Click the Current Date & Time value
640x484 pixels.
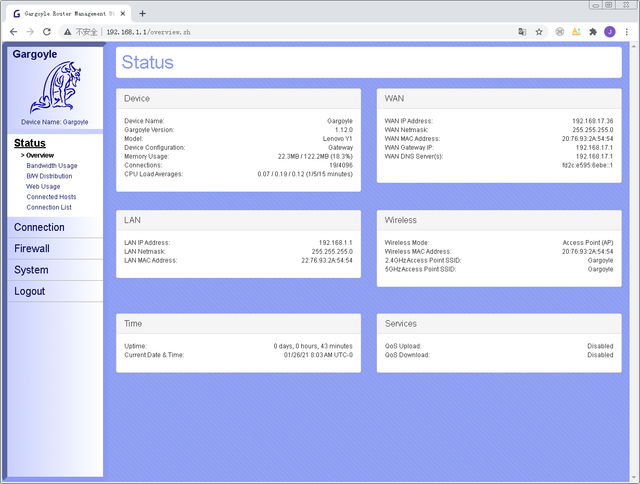pyautogui.click(x=318, y=355)
